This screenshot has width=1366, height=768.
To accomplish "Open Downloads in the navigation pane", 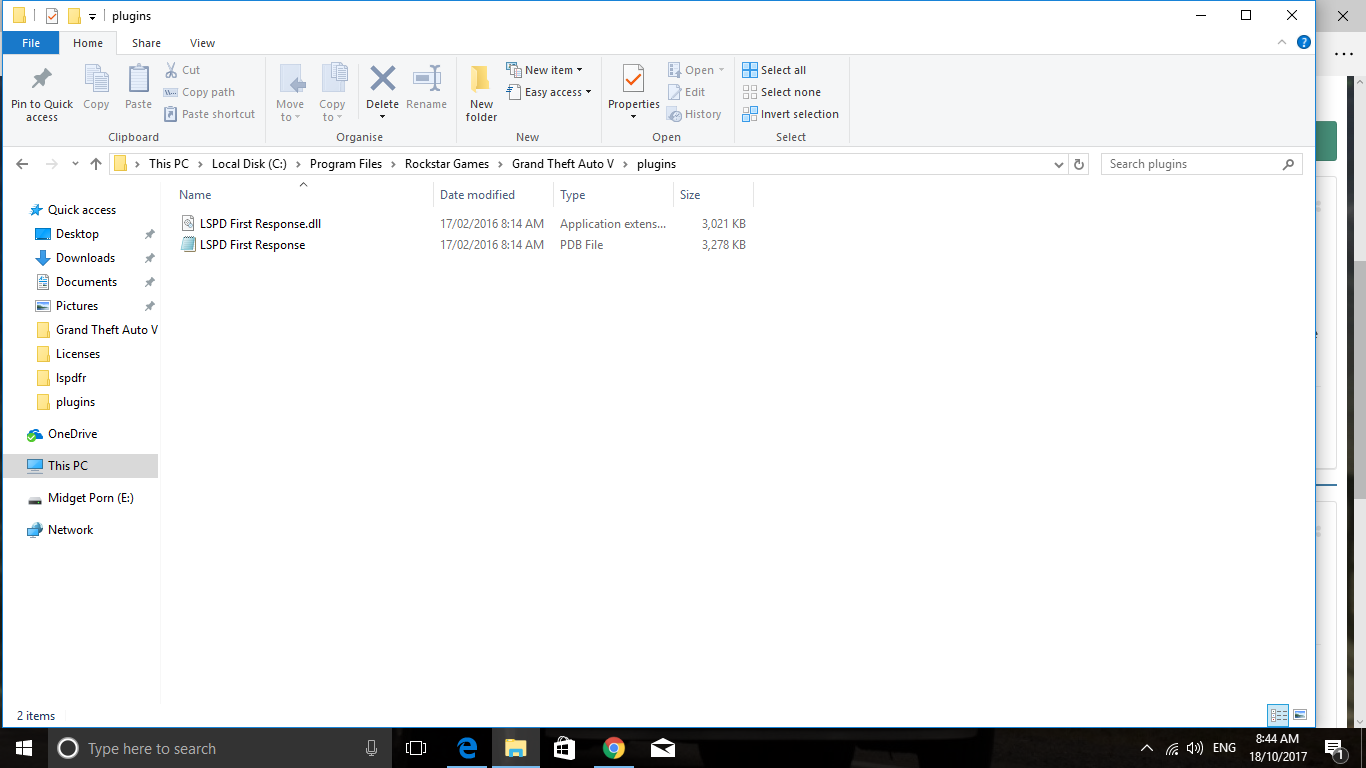I will pos(85,258).
